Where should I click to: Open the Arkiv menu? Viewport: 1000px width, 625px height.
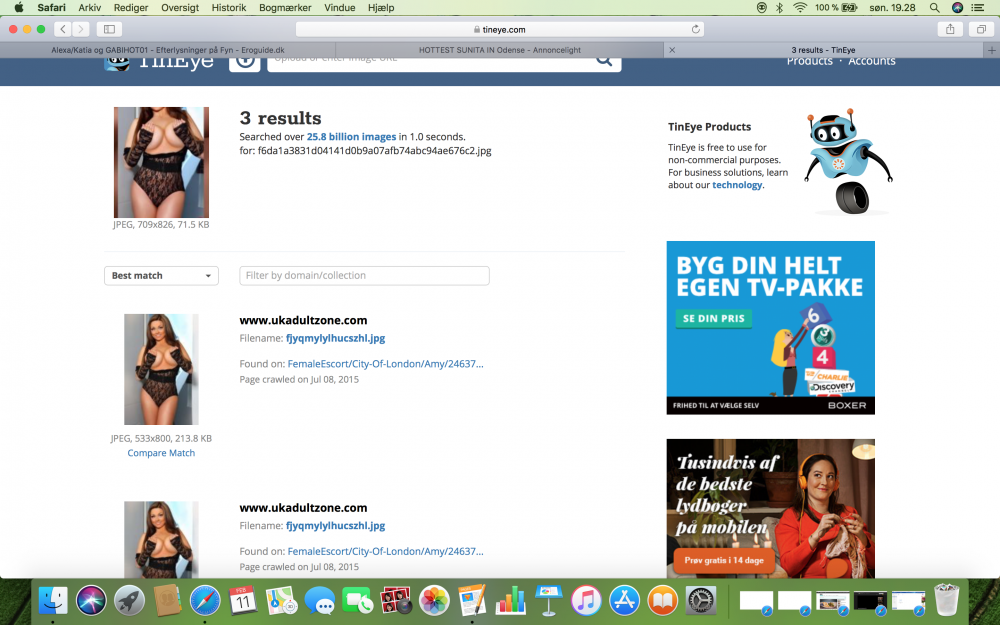click(89, 8)
